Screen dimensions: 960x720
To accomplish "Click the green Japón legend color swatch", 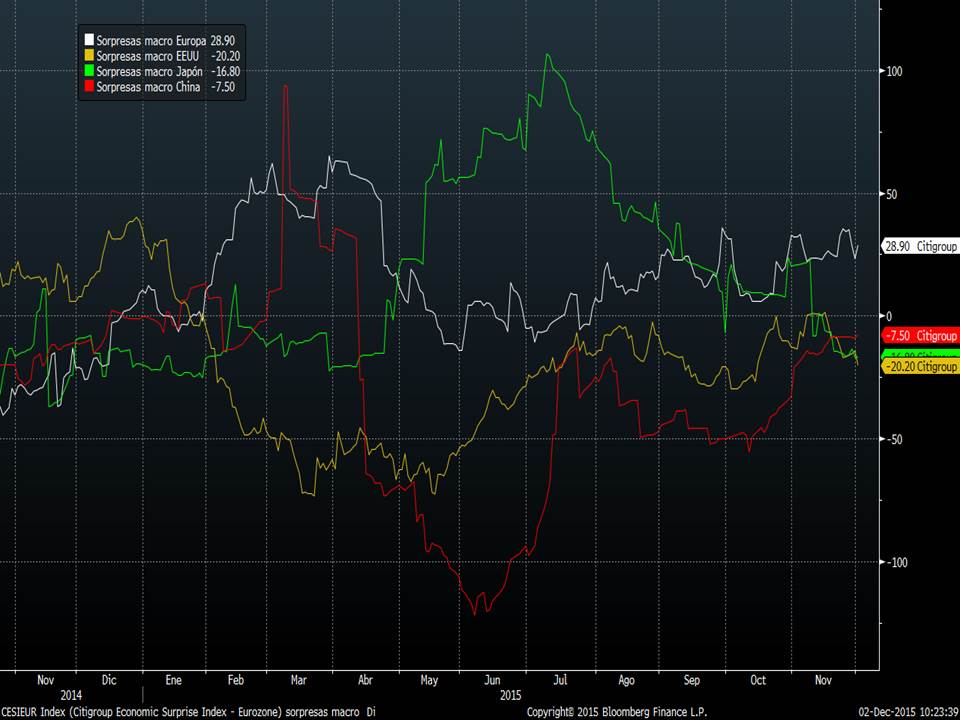I will [x=89, y=72].
